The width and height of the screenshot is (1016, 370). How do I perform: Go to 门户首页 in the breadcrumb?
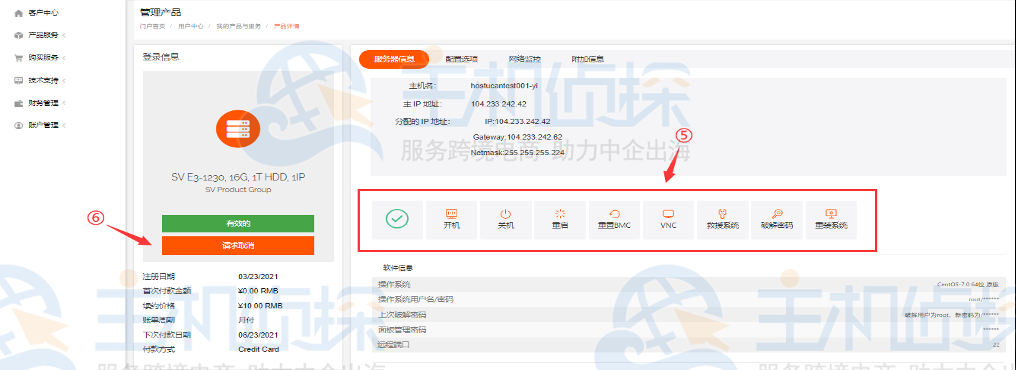pos(152,27)
